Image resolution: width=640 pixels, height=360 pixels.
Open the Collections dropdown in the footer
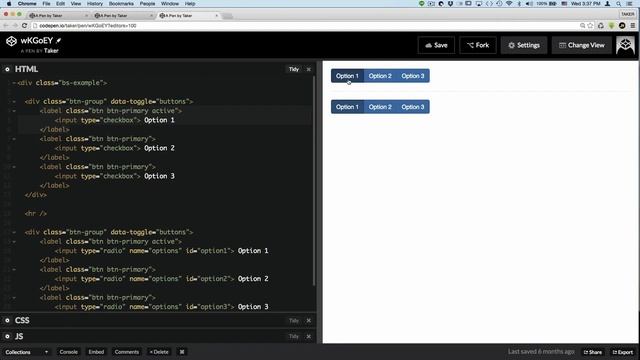(x=27, y=352)
